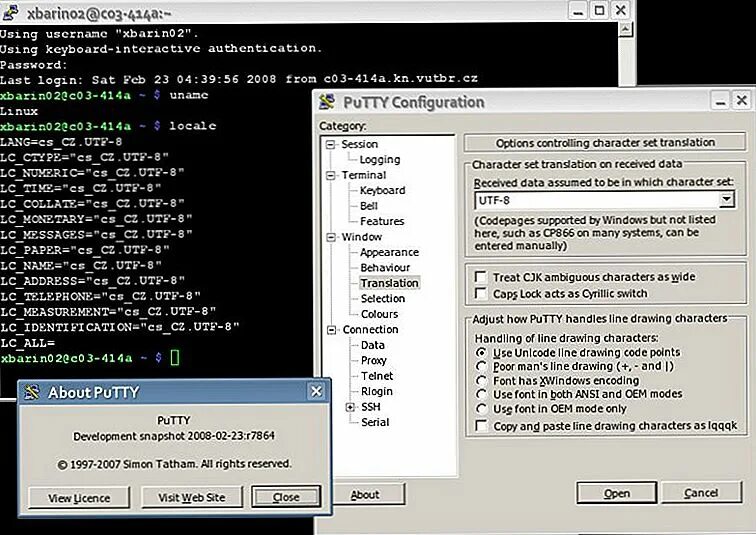Screen dimensions: 756x535
Task: Click the Open button in Configuration
Action: click(617, 493)
